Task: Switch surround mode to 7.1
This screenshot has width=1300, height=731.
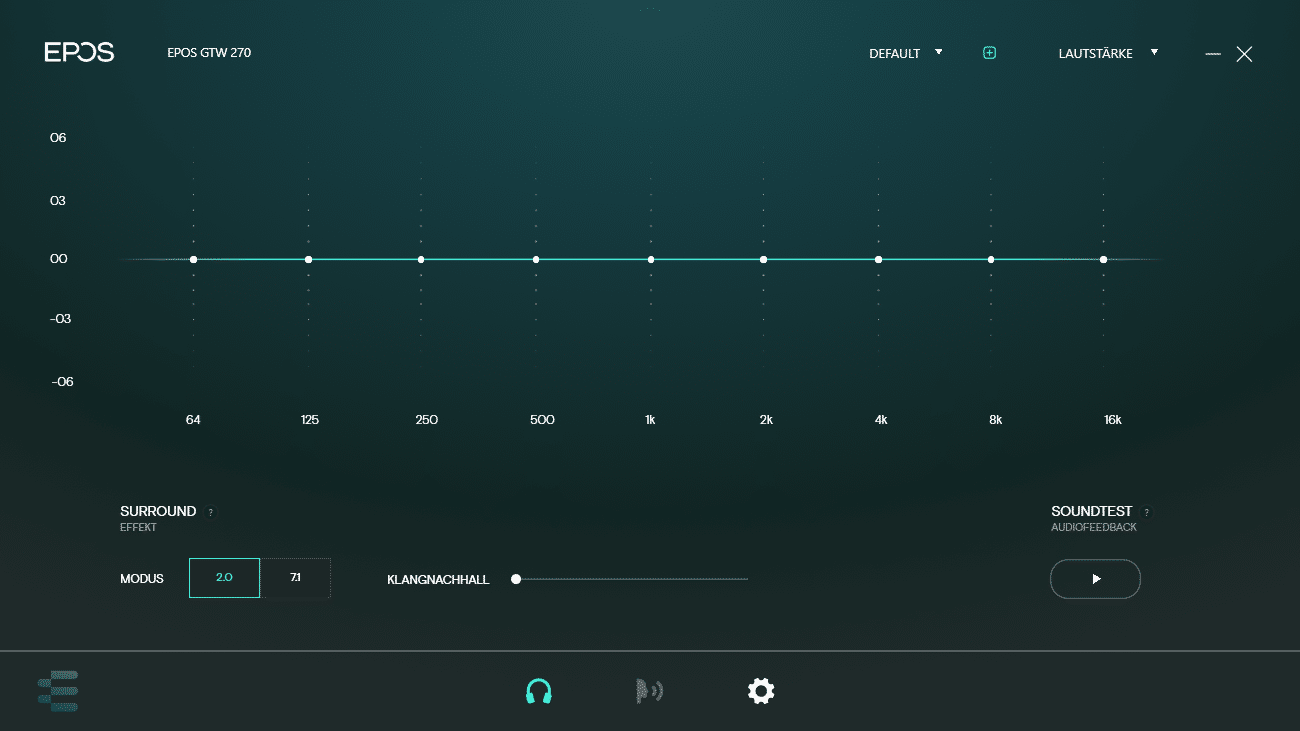Action: tap(295, 578)
